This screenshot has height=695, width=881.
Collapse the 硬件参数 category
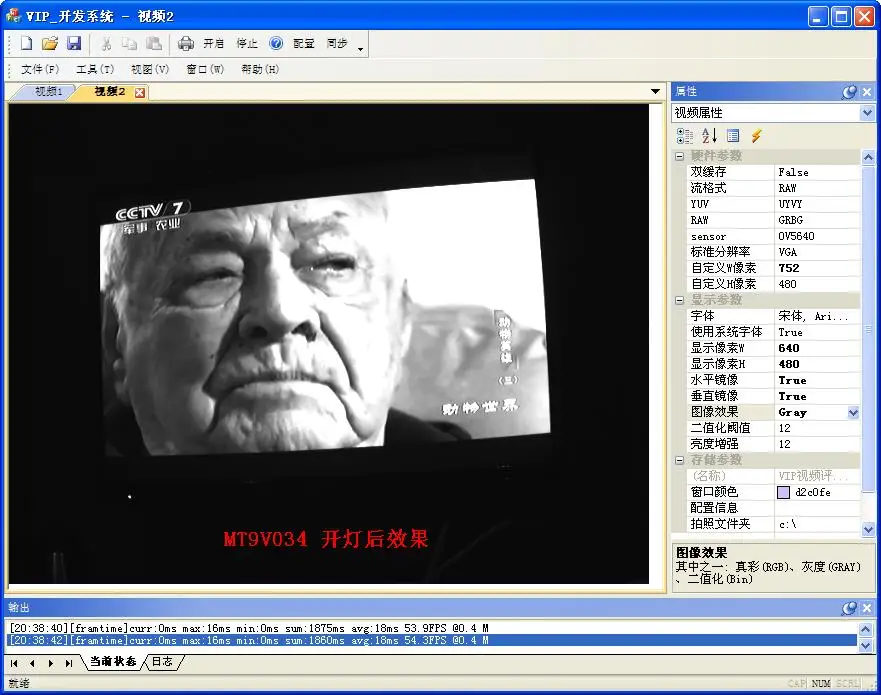tap(679, 156)
